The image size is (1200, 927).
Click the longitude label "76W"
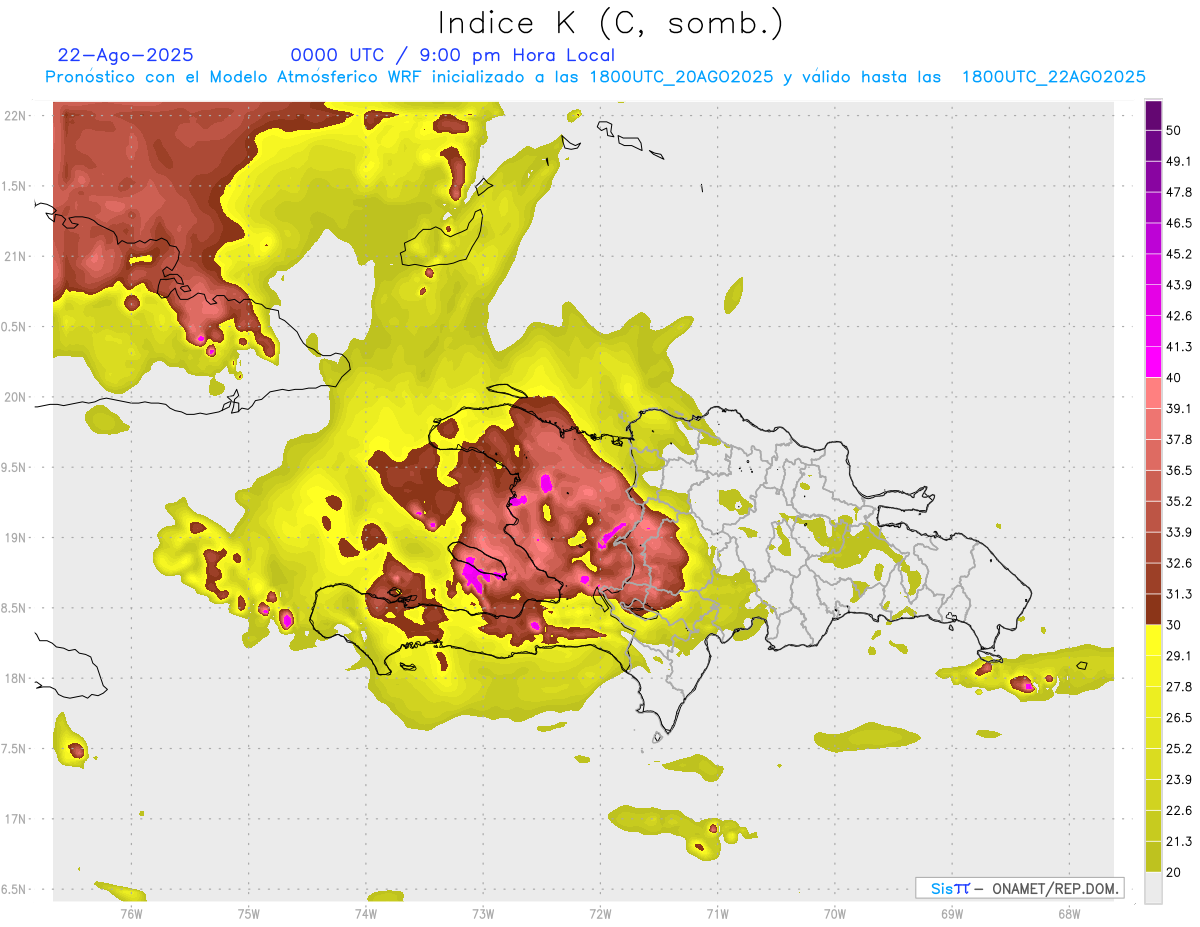[131, 913]
